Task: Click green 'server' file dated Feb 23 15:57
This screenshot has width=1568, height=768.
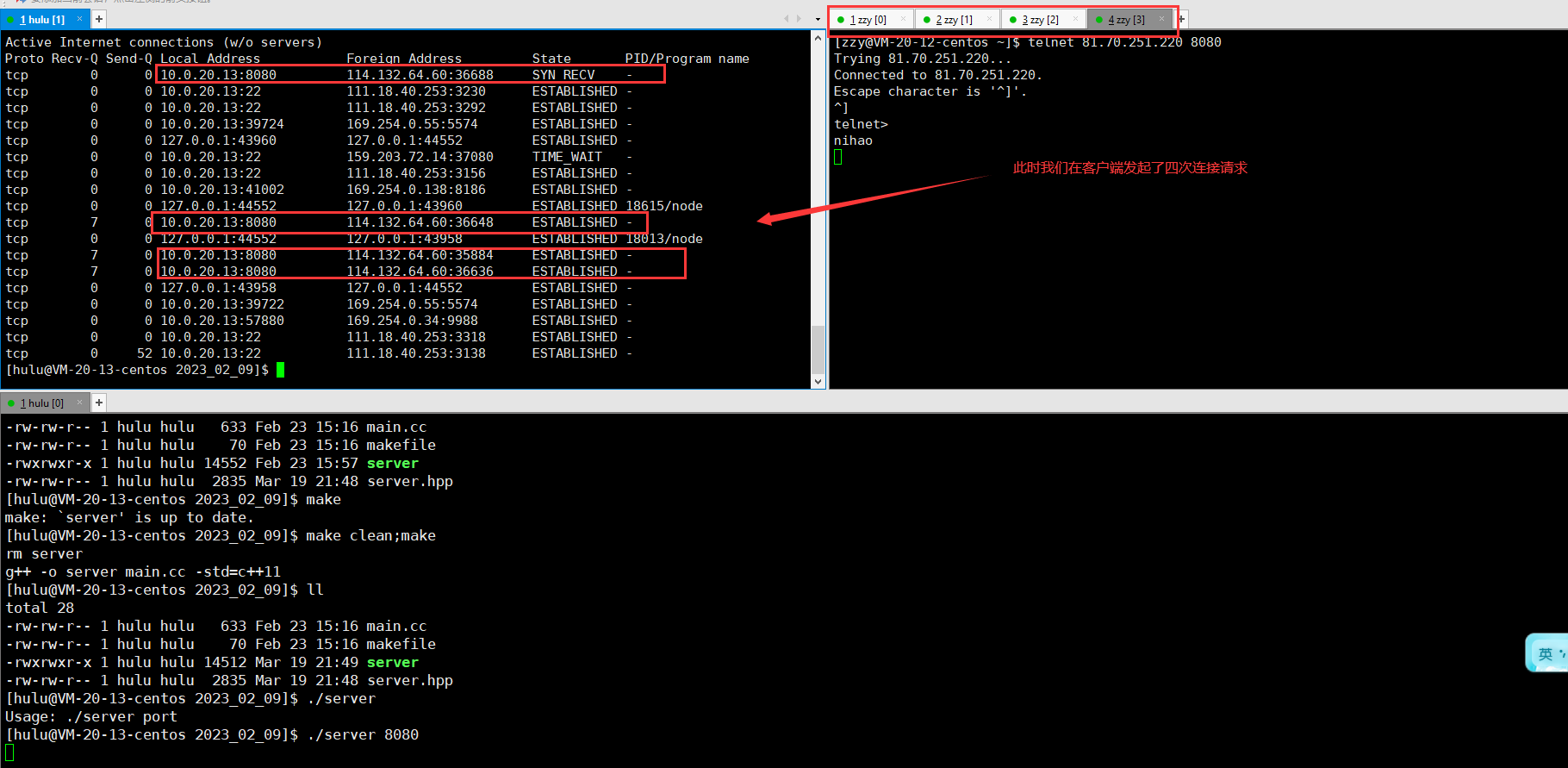Action: (393, 463)
